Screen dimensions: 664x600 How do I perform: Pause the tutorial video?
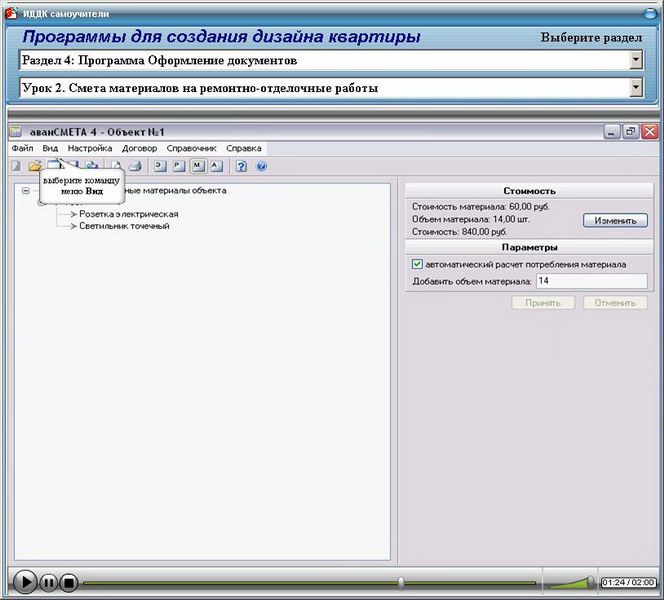click(48, 581)
